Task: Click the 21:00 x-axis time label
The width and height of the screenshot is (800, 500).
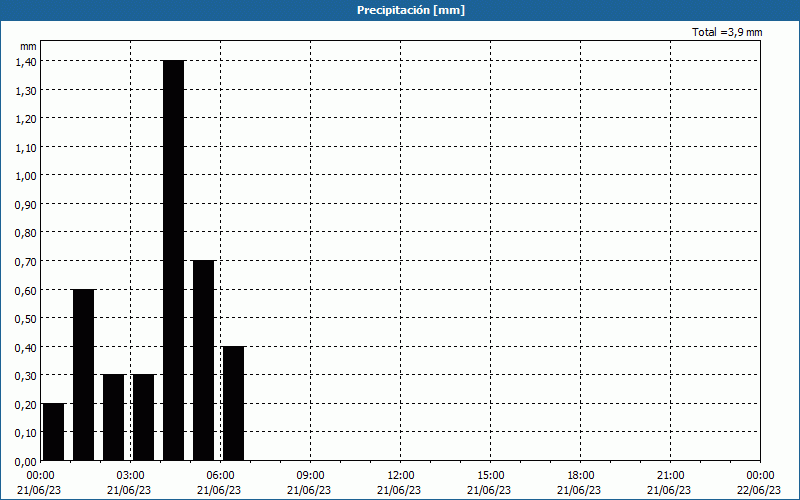Action: pos(670,476)
